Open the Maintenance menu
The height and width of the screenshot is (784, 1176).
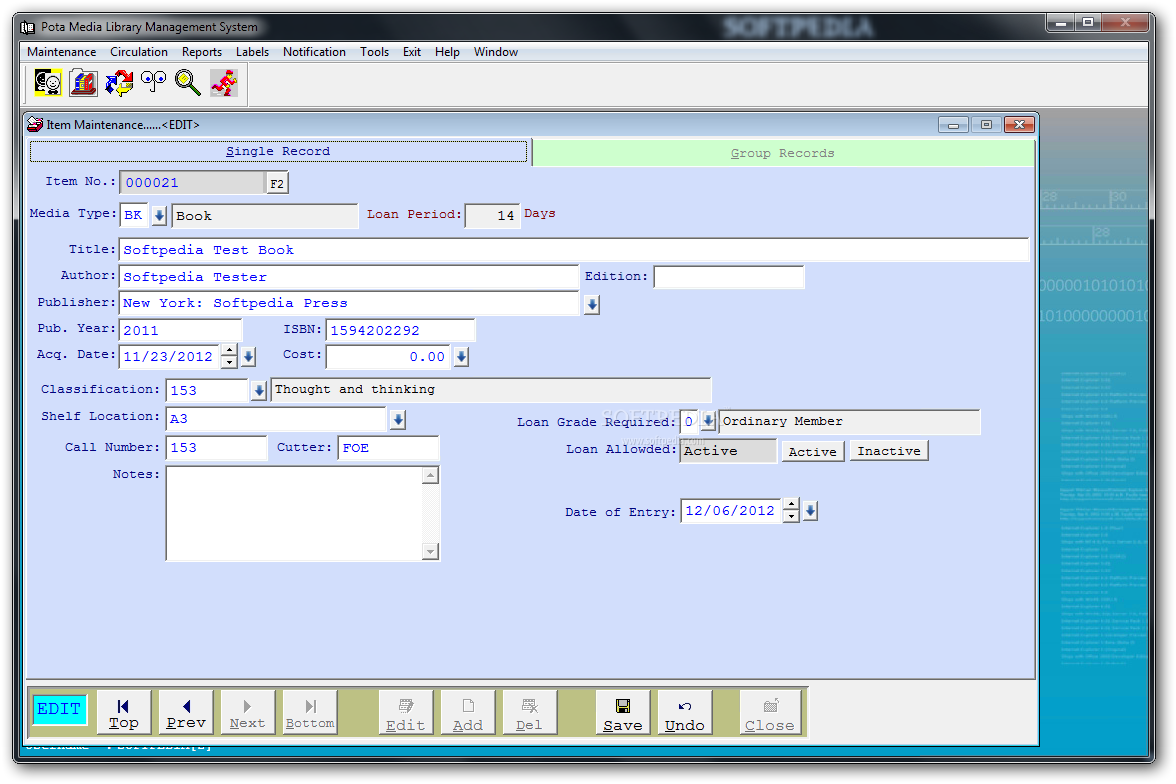(x=62, y=52)
